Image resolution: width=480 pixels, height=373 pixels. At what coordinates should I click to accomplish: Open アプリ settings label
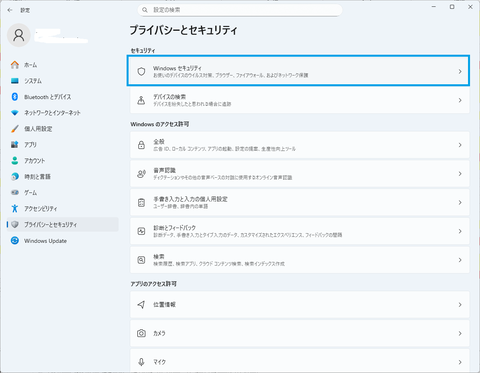tap(30, 145)
